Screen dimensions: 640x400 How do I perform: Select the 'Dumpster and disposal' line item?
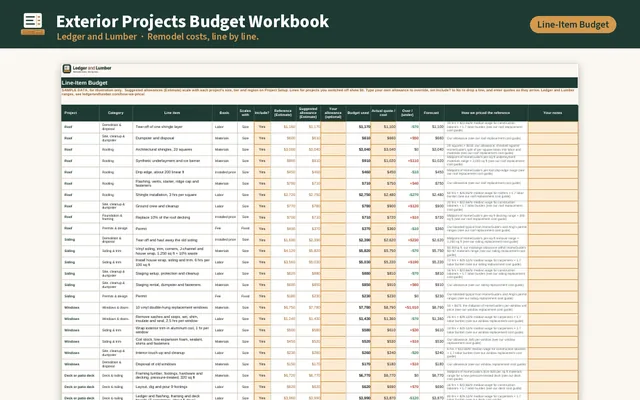pos(172,138)
